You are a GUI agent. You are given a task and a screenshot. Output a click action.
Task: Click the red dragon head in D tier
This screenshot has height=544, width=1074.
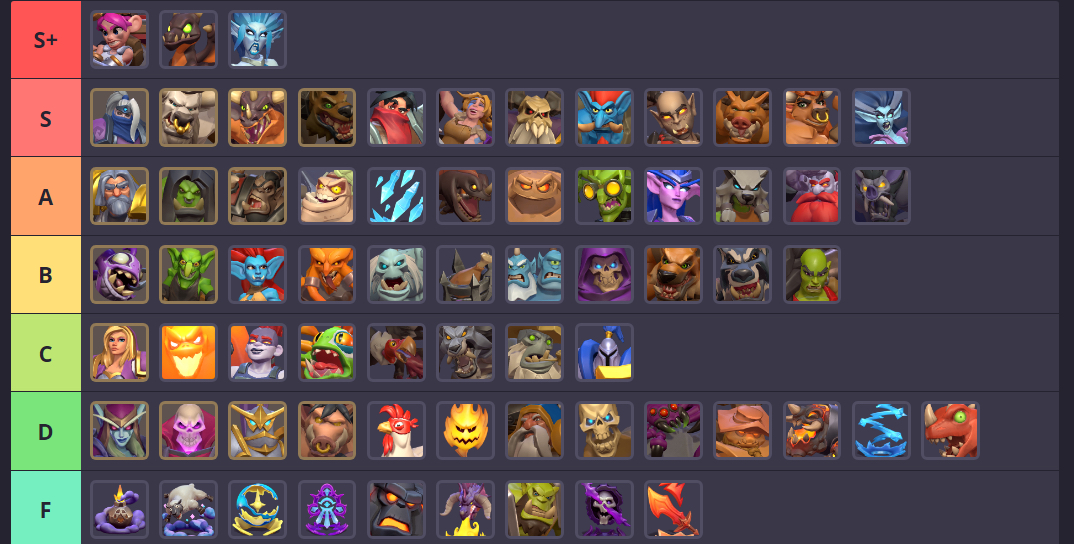950,430
